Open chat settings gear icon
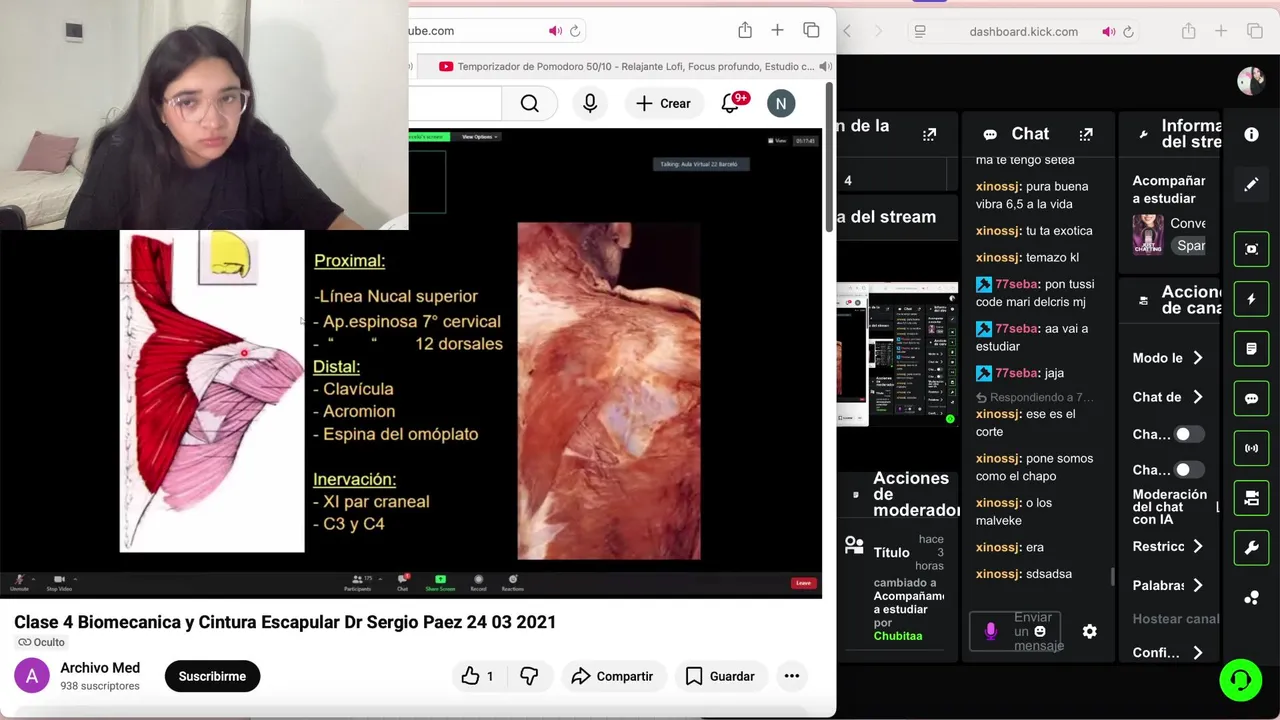The width and height of the screenshot is (1280, 720). [1089, 631]
